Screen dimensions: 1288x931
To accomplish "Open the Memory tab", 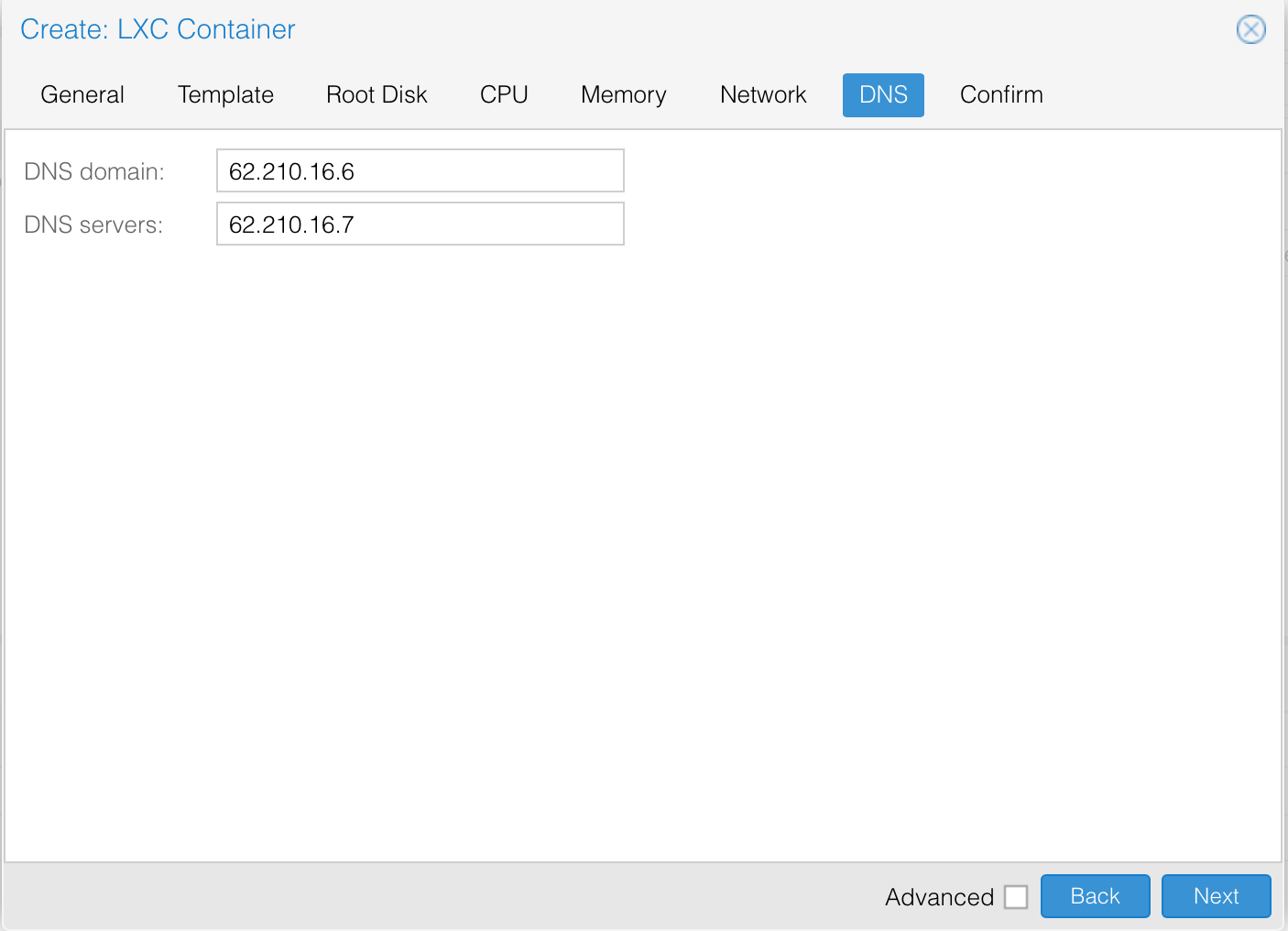I will (623, 95).
